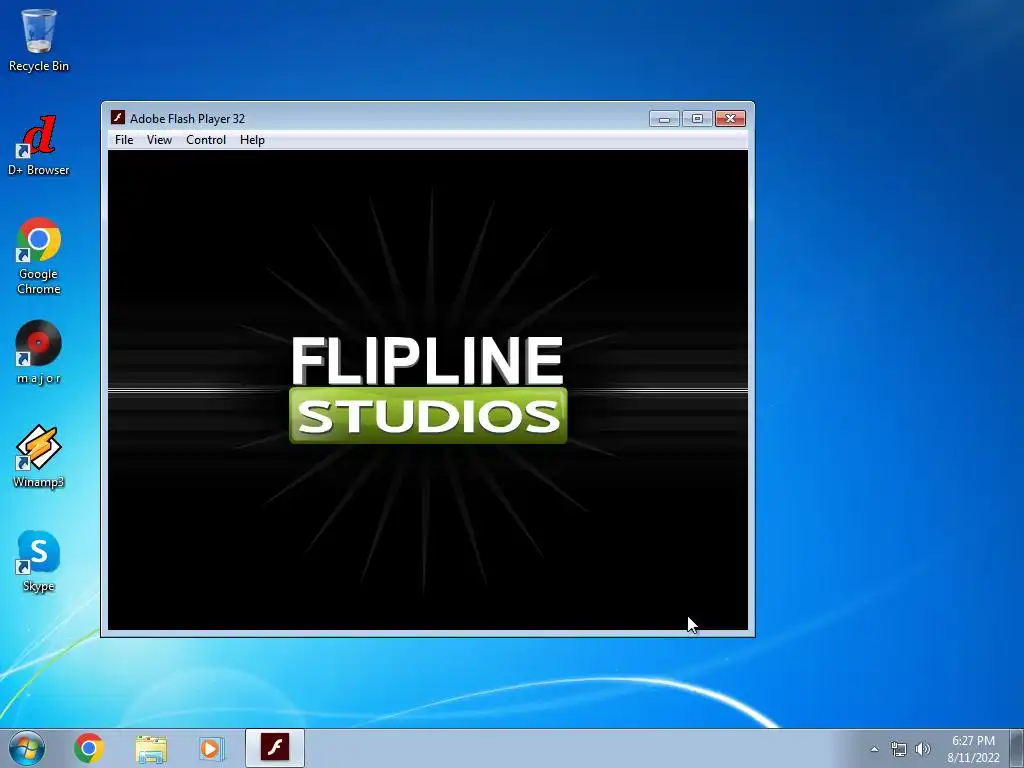Open the View menu in Flash Player
The height and width of the screenshot is (768, 1024).
(x=159, y=140)
